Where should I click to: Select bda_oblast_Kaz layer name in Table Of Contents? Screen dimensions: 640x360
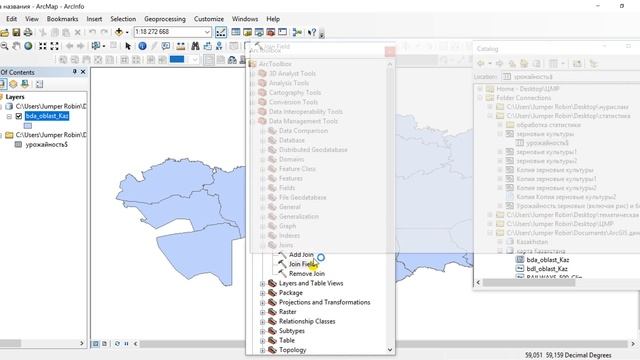pos(47,116)
